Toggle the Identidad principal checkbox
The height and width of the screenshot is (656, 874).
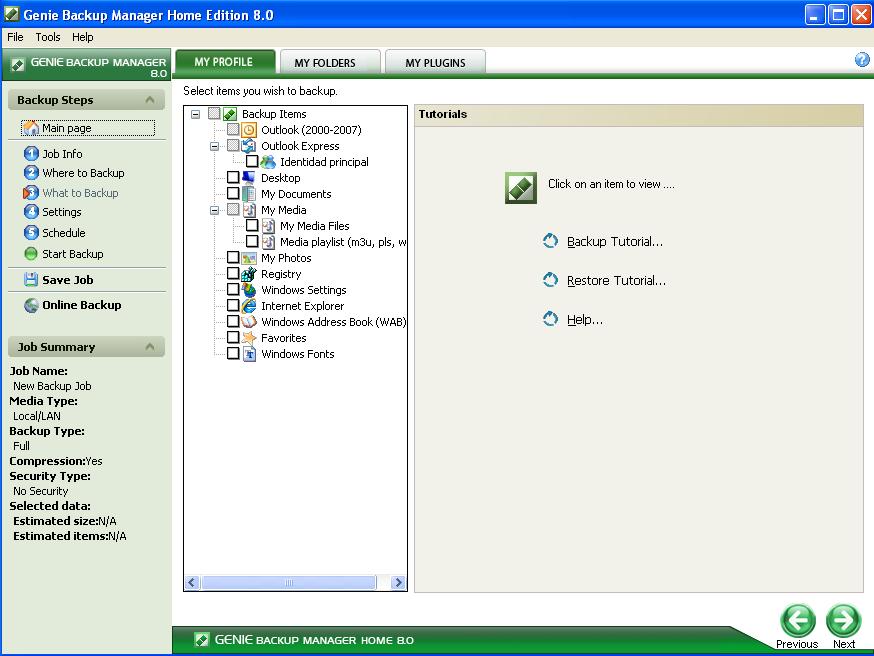[252, 161]
